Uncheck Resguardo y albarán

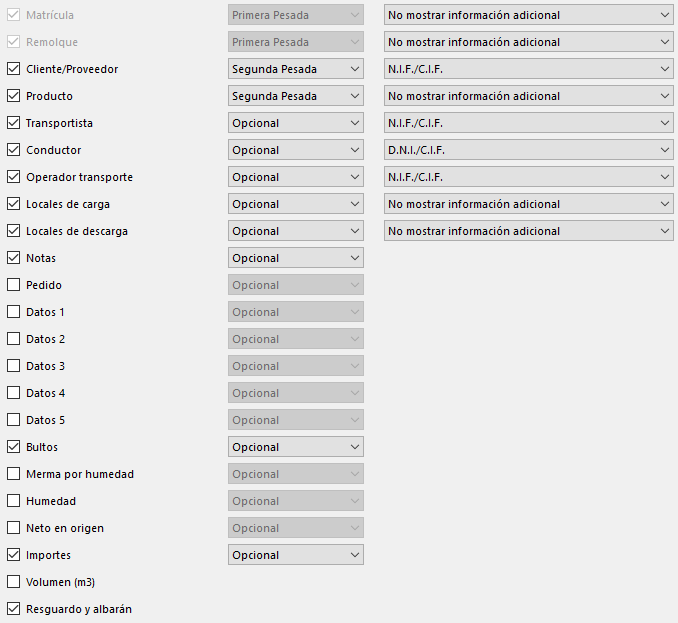(x=13, y=609)
